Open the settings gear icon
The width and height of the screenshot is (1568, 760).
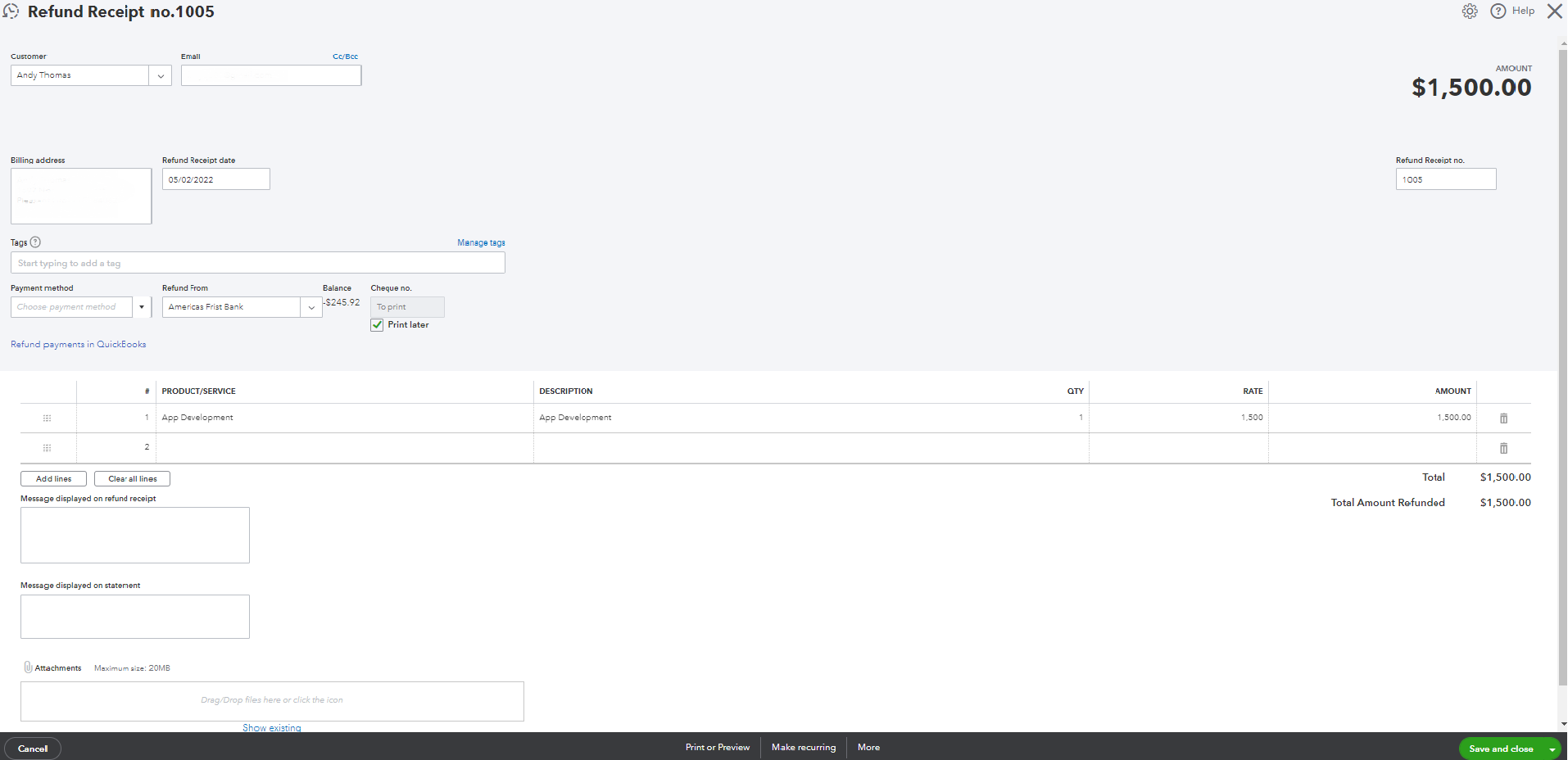(1470, 11)
